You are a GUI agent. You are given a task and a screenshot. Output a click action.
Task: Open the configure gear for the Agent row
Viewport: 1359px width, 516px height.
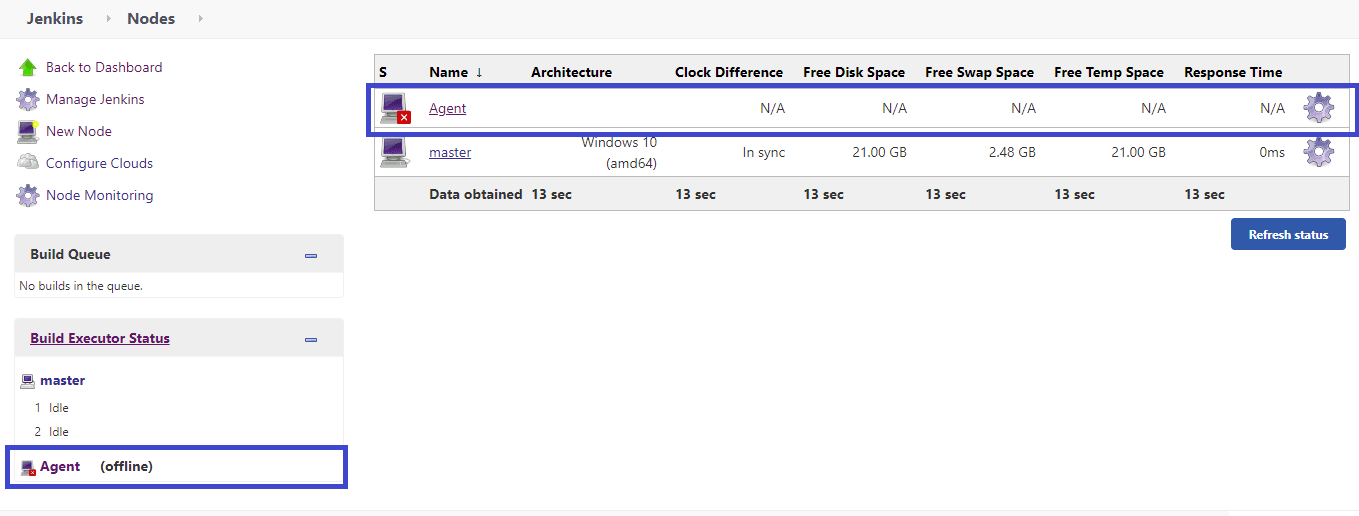click(1319, 108)
